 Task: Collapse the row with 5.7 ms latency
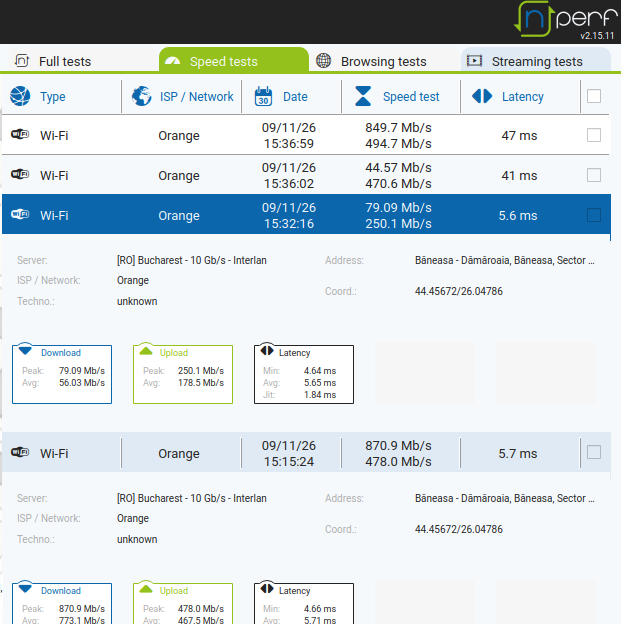[x=306, y=453]
